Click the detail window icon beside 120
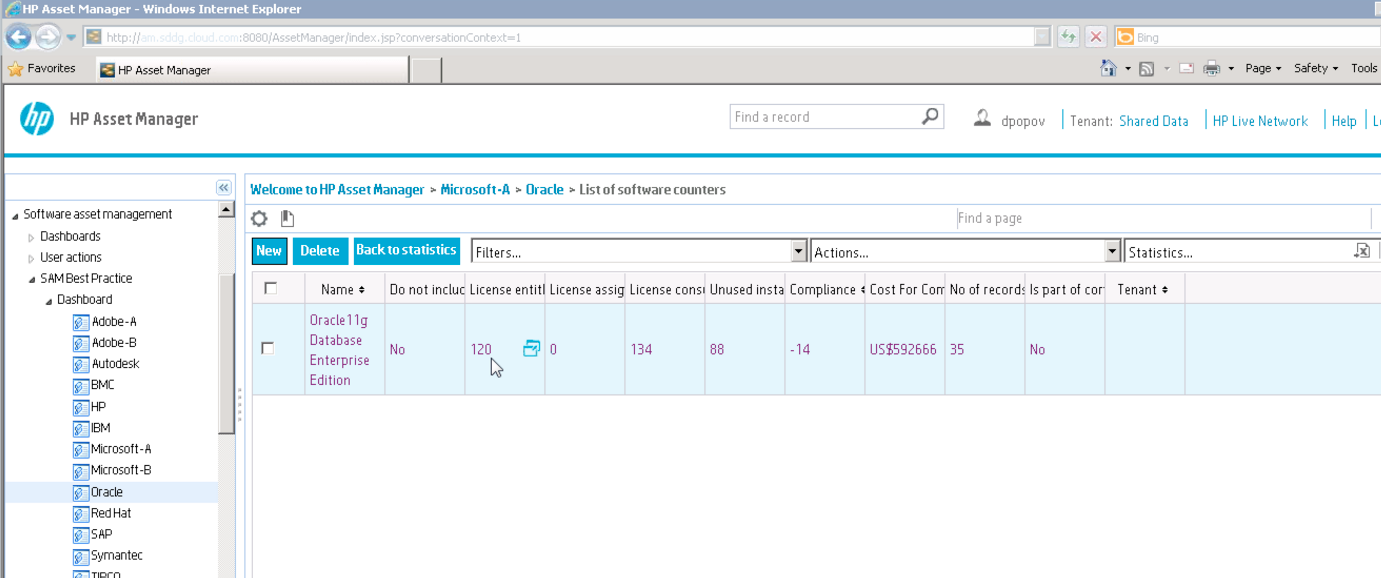The height and width of the screenshot is (578, 1381). pos(531,348)
